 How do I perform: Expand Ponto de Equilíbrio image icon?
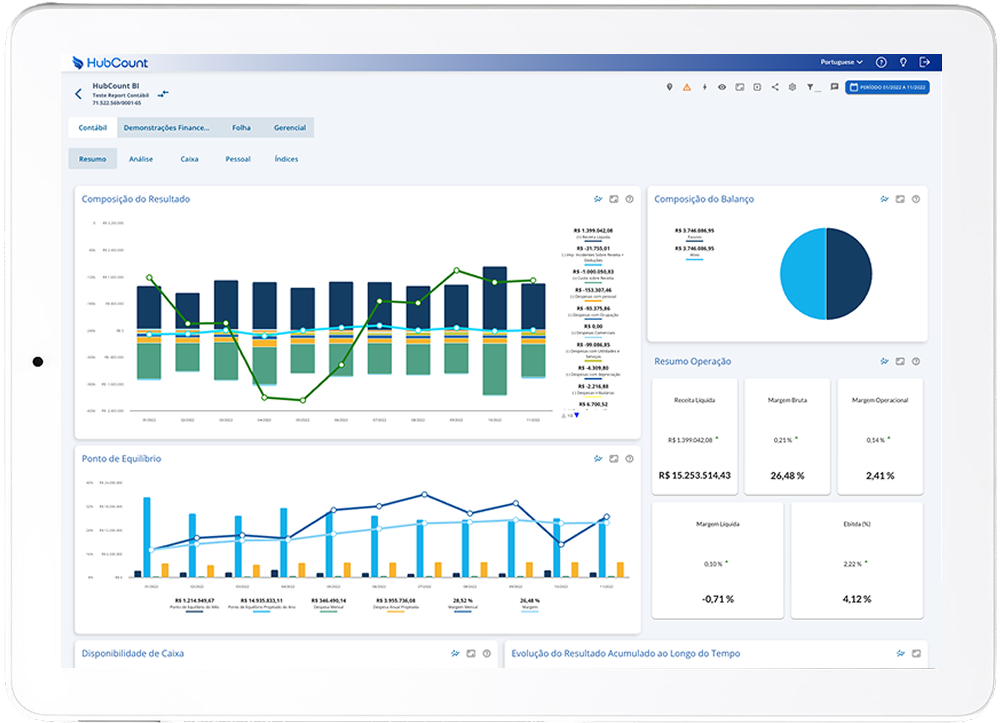[613, 458]
